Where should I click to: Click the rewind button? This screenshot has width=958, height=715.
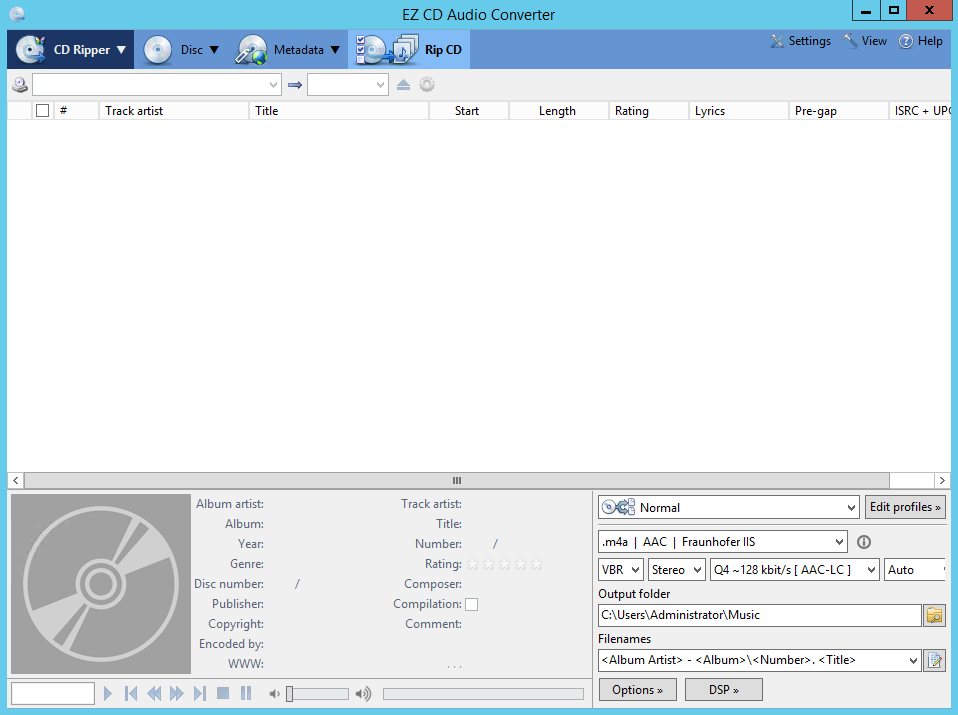tap(154, 694)
